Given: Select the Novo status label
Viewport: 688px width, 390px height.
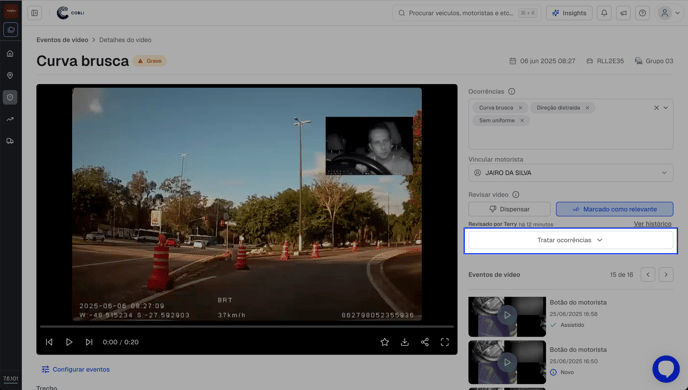Looking at the screenshot, I should click(x=562, y=372).
